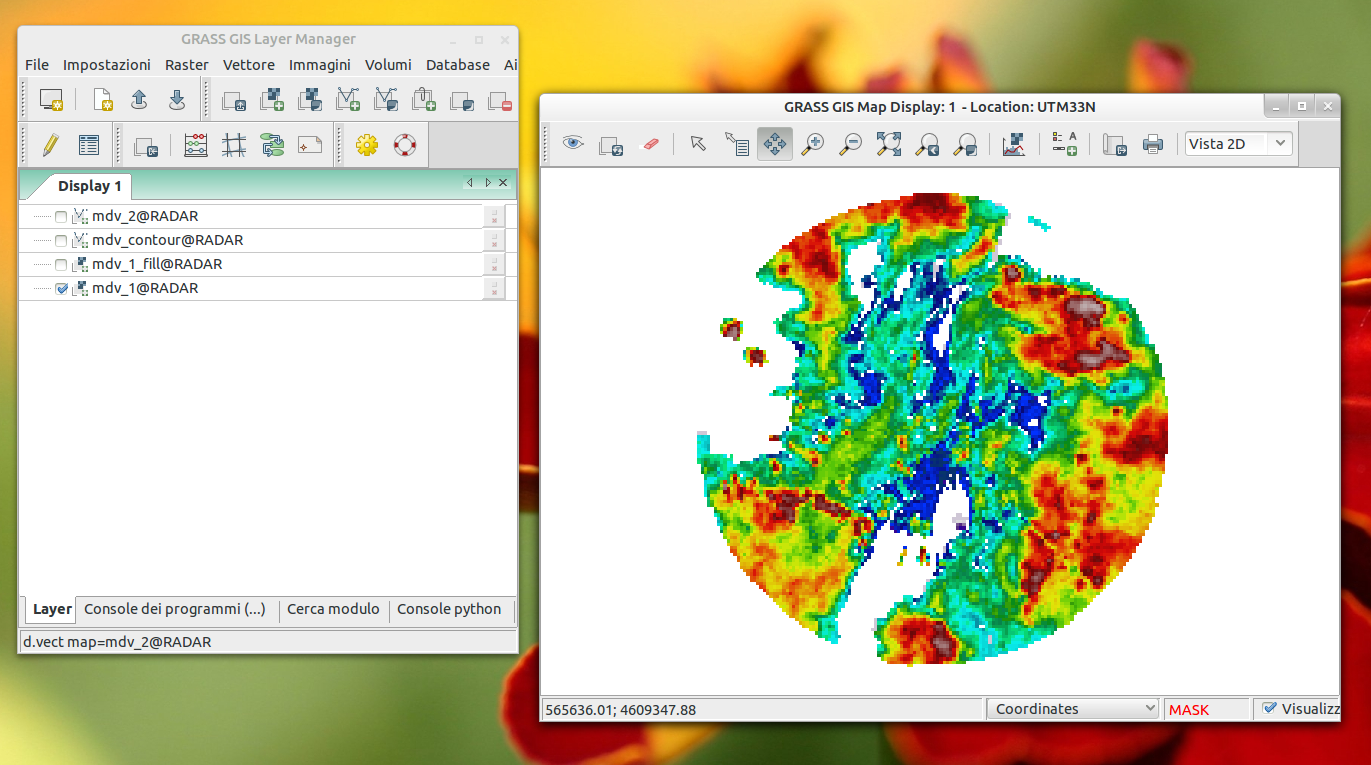Open the various zoom options
Image resolution: width=1371 pixels, height=765 pixels.
965,144
